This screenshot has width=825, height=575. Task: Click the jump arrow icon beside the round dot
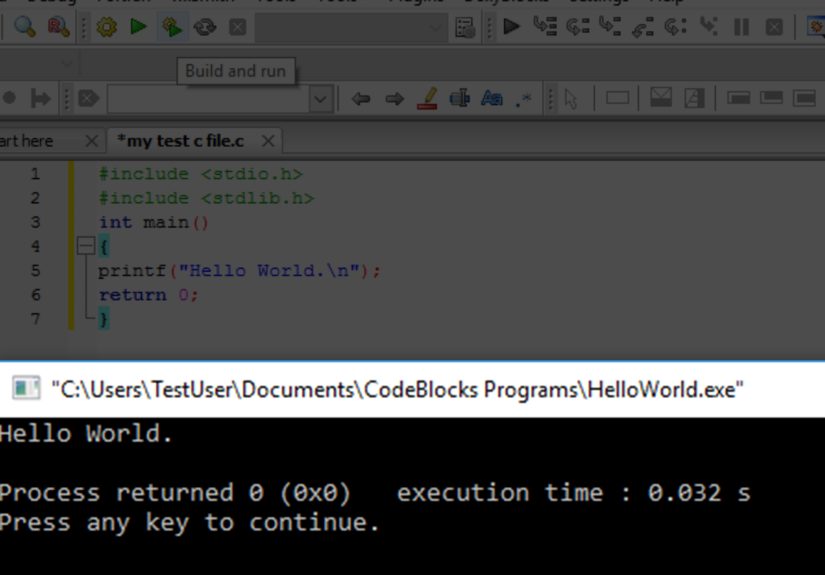(x=40, y=98)
